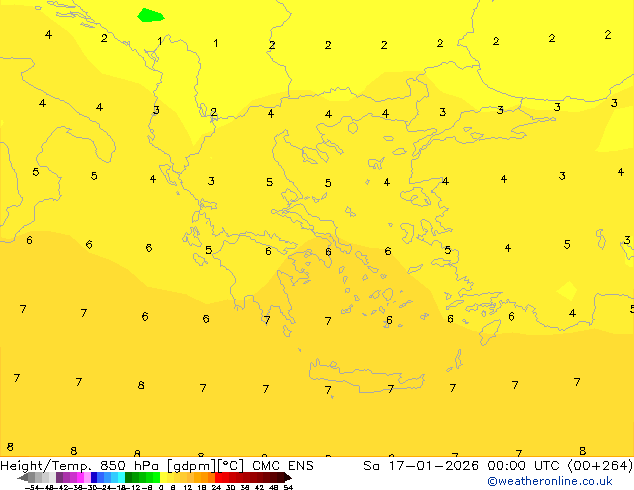Click the '[°C]' unit label

[x=230, y=466]
